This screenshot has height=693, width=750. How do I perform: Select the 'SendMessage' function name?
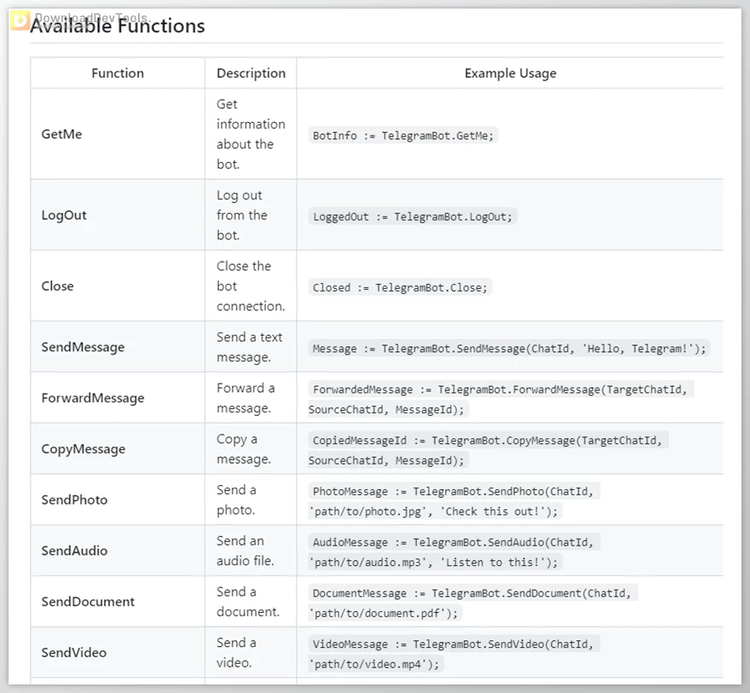[83, 347]
